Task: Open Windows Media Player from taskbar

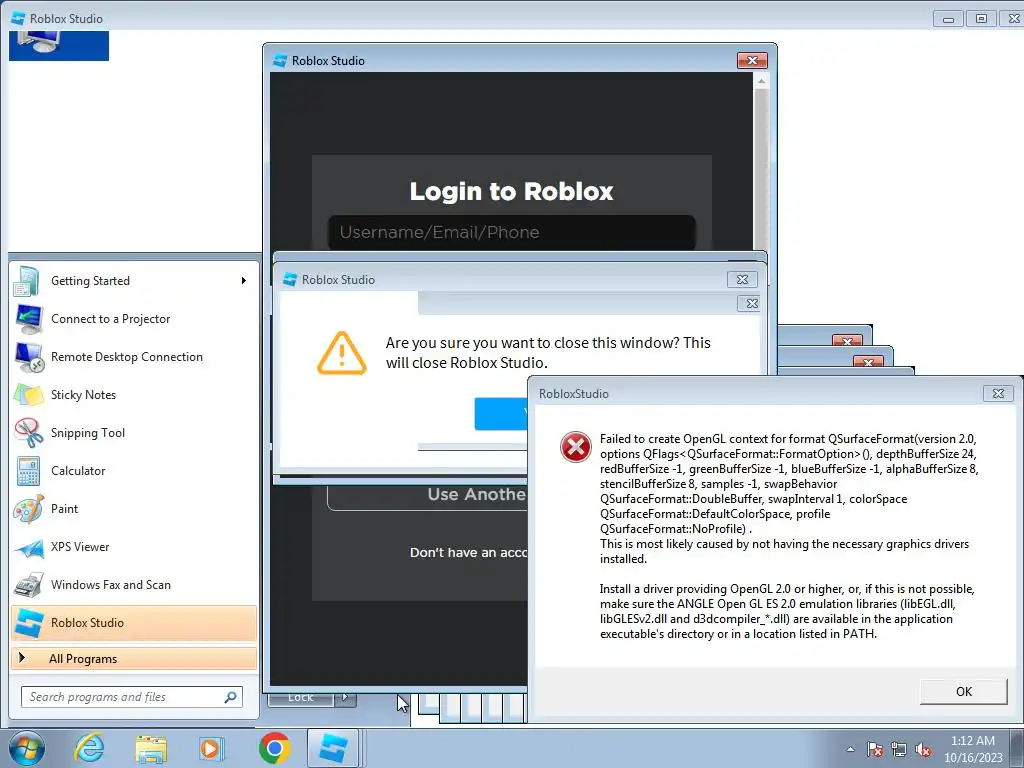Action: pyautogui.click(x=211, y=748)
